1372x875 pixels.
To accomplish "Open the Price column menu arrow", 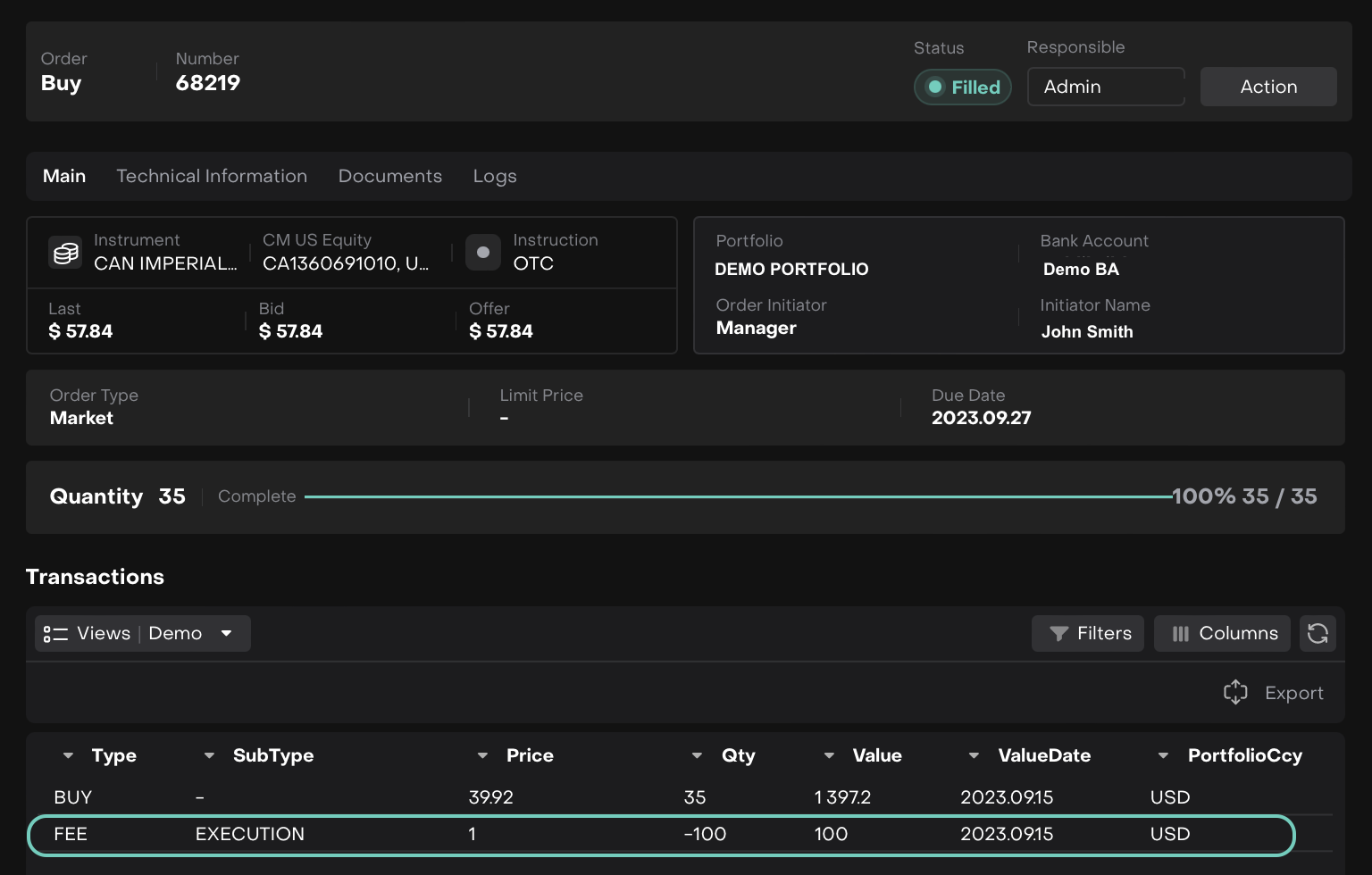I will [x=482, y=756].
